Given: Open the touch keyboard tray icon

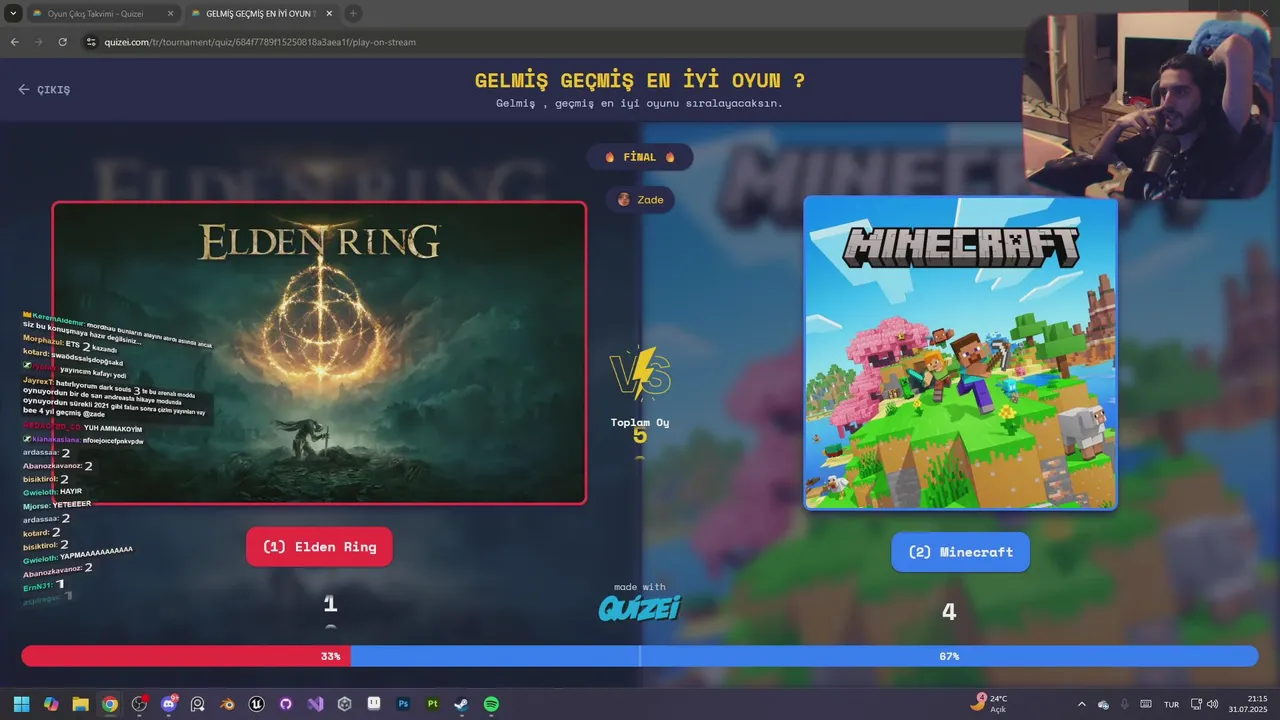Looking at the screenshot, I should pos(1146,704).
